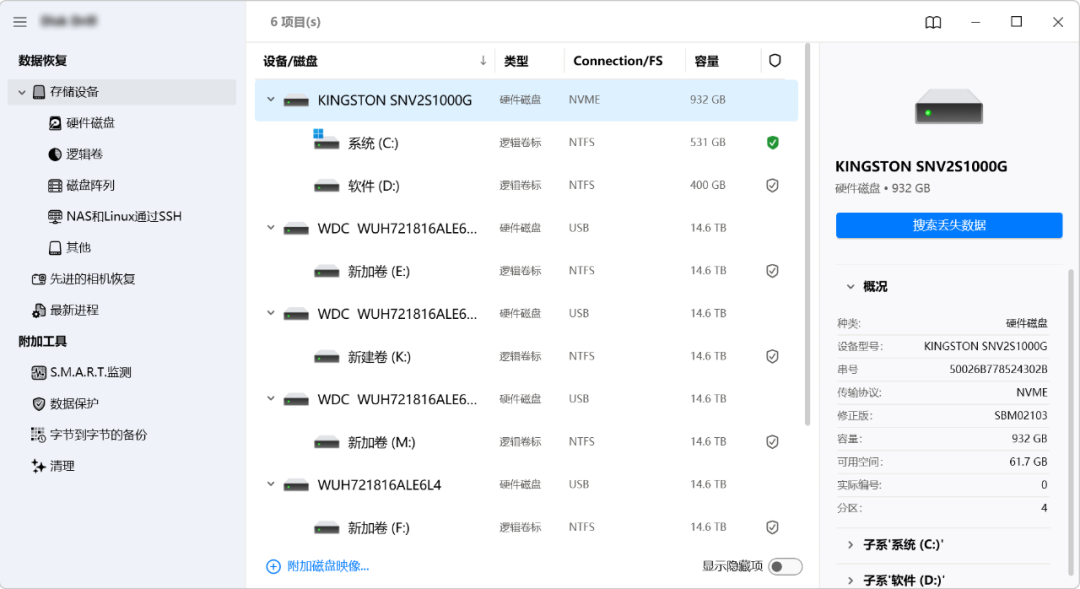Screen dimensions: 1080x589
Task: Click the device list vertical scrollbar
Action: tap(807, 234)
